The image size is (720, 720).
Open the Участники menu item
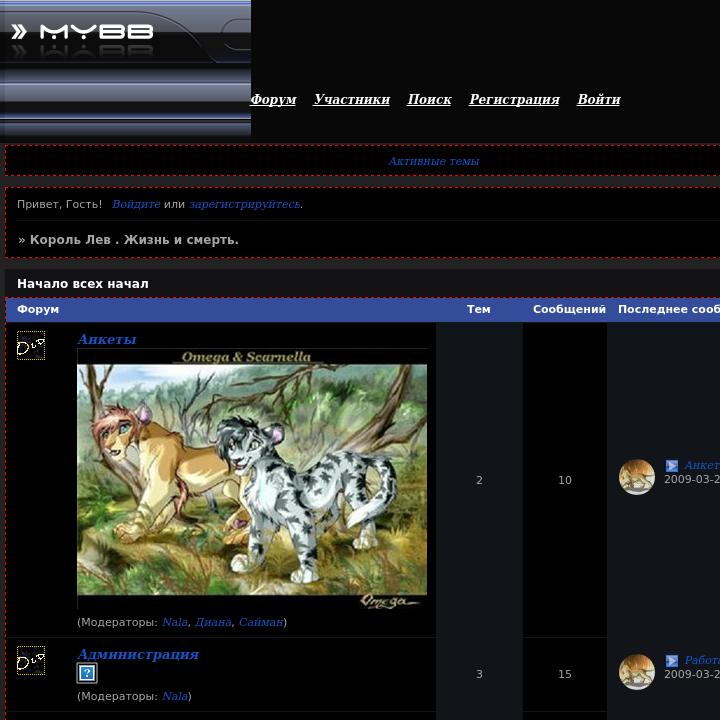coord(352,99)
